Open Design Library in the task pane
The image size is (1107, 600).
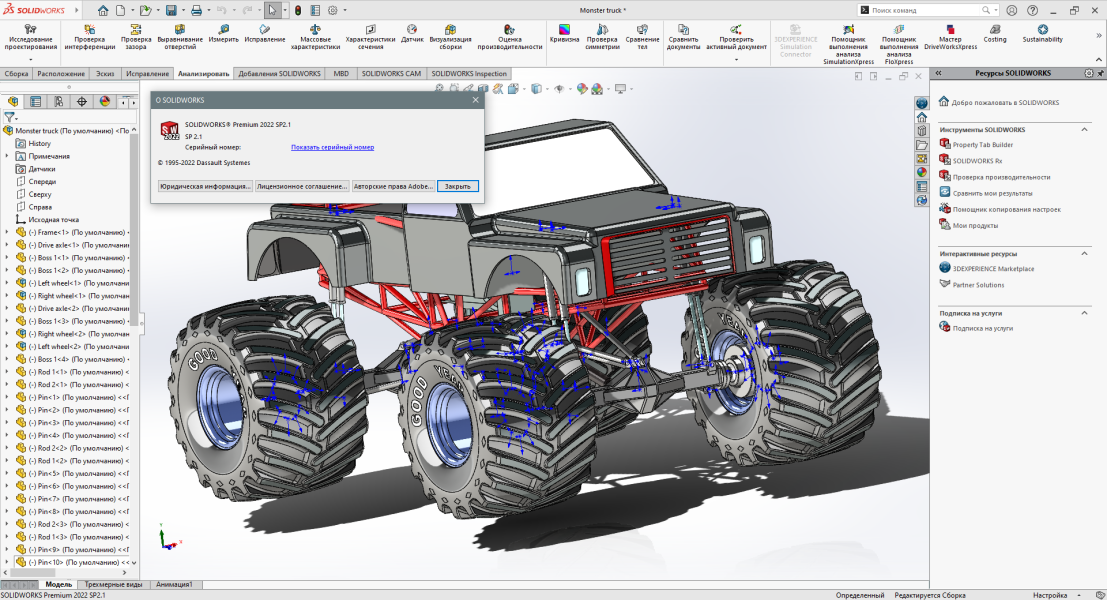click(921, 131)
